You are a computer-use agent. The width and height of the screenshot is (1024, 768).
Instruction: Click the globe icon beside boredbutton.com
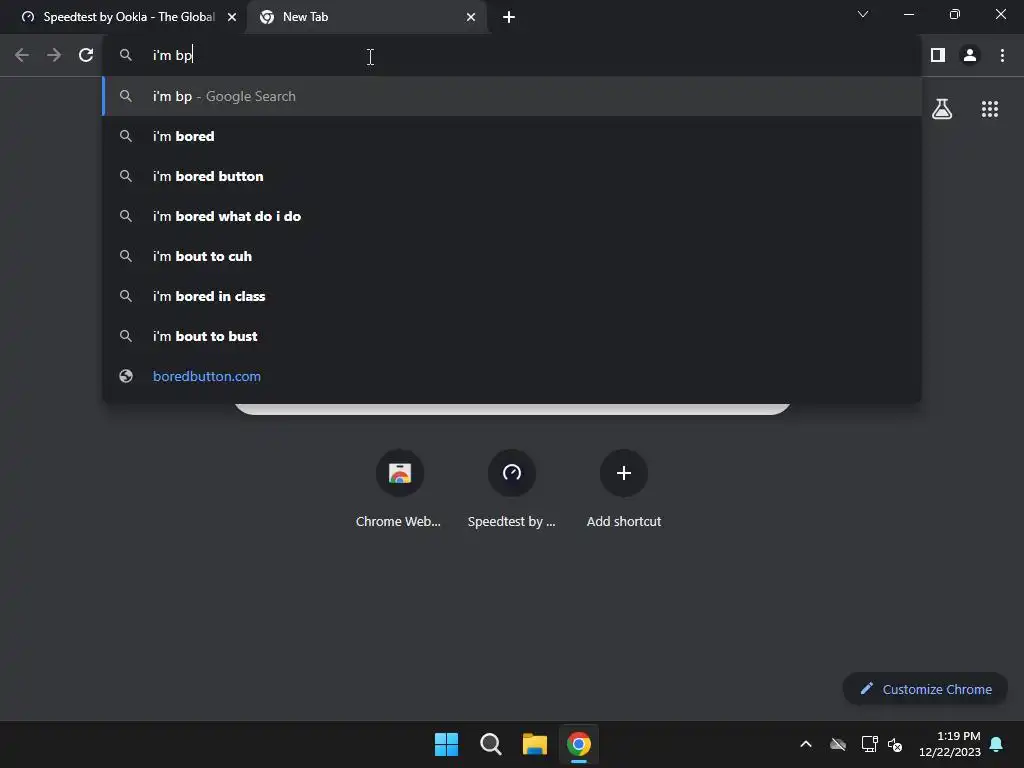click(126, 376)
